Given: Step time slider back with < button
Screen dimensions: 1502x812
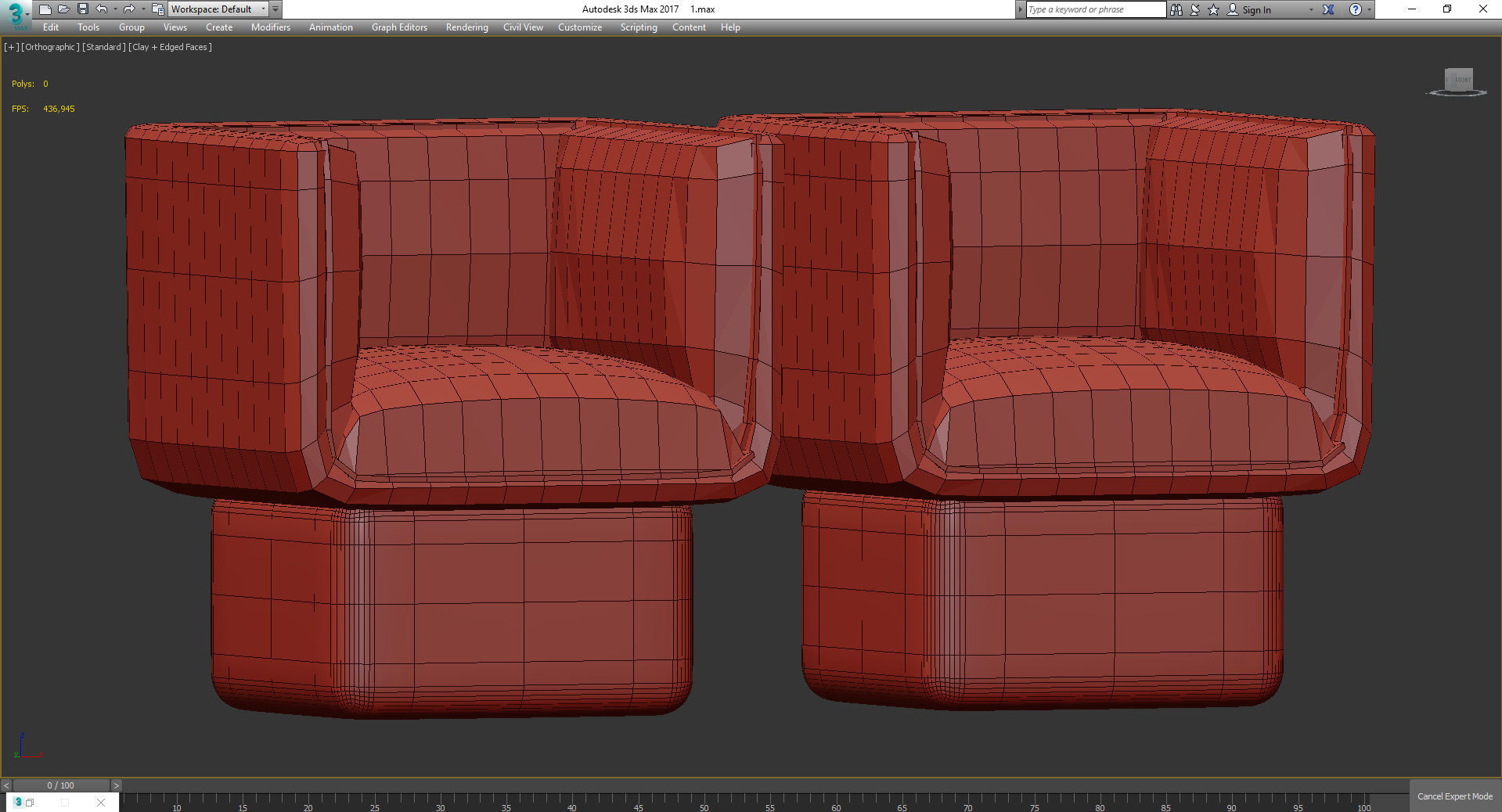Looking at the screenshot, I should pyautogui.click(x=6, y=785).
